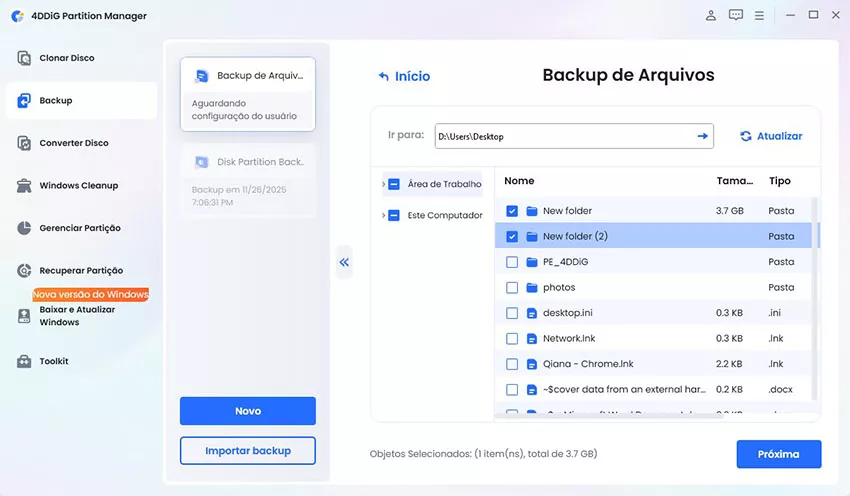
Task: Toggle the Este Computador tree checkbox
Action: 394,216
